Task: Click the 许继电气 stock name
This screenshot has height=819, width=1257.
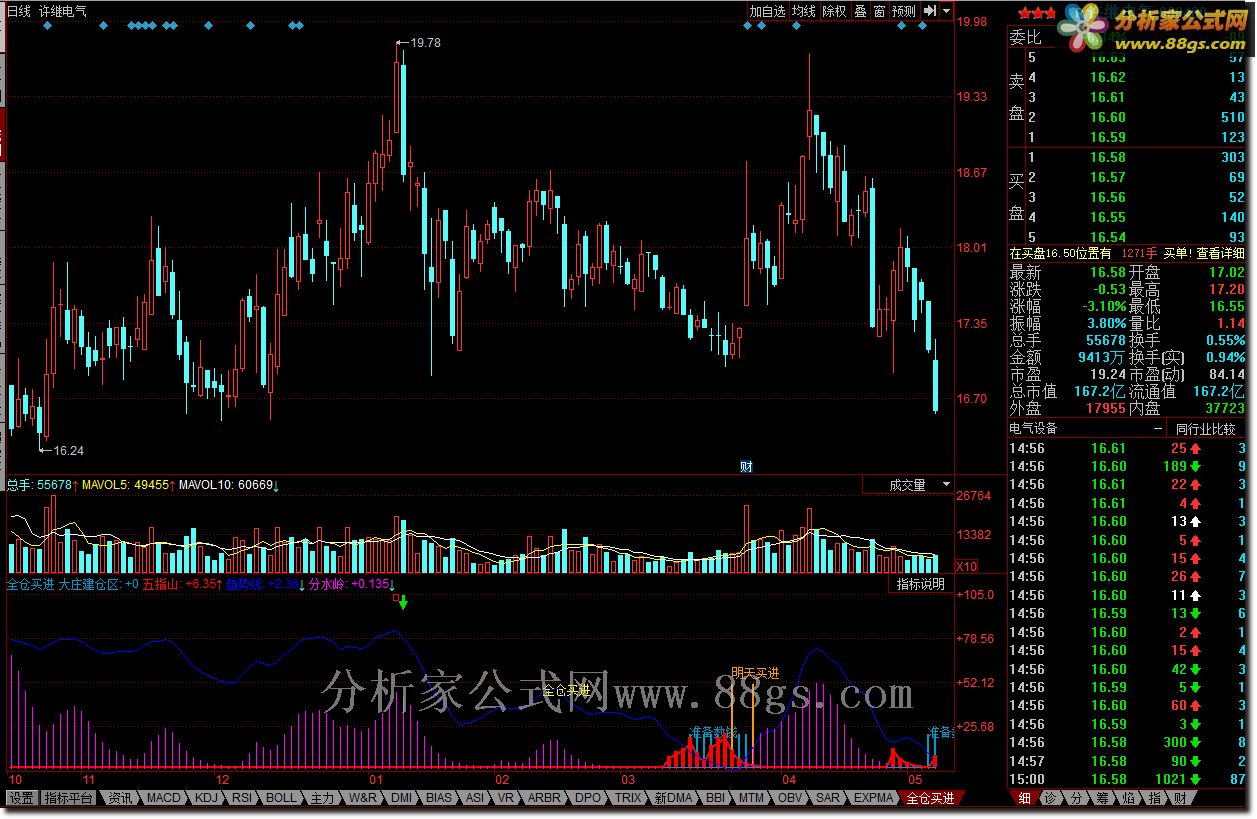Action: coord(62,11)
